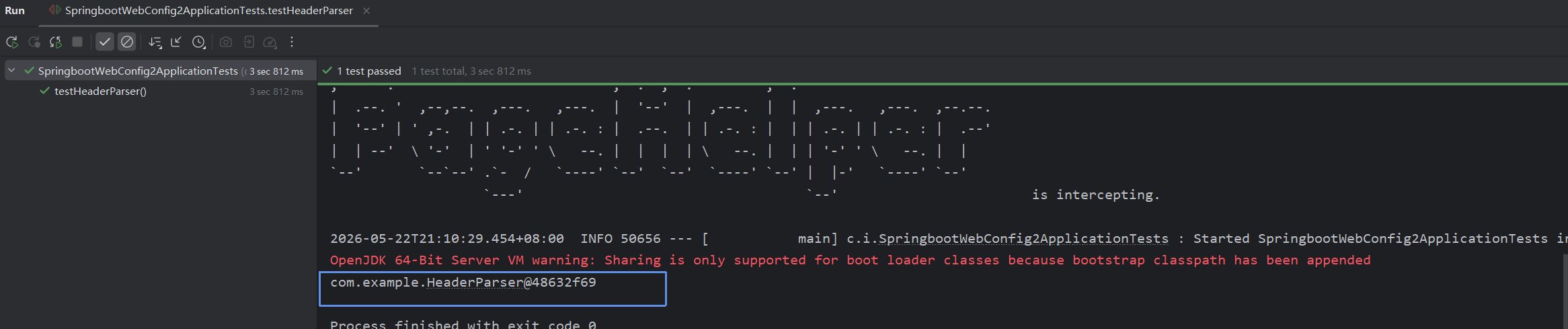Toggle auto-test rerun icon
This screenshot has height=329, width=1568.
tap(56, 42)
